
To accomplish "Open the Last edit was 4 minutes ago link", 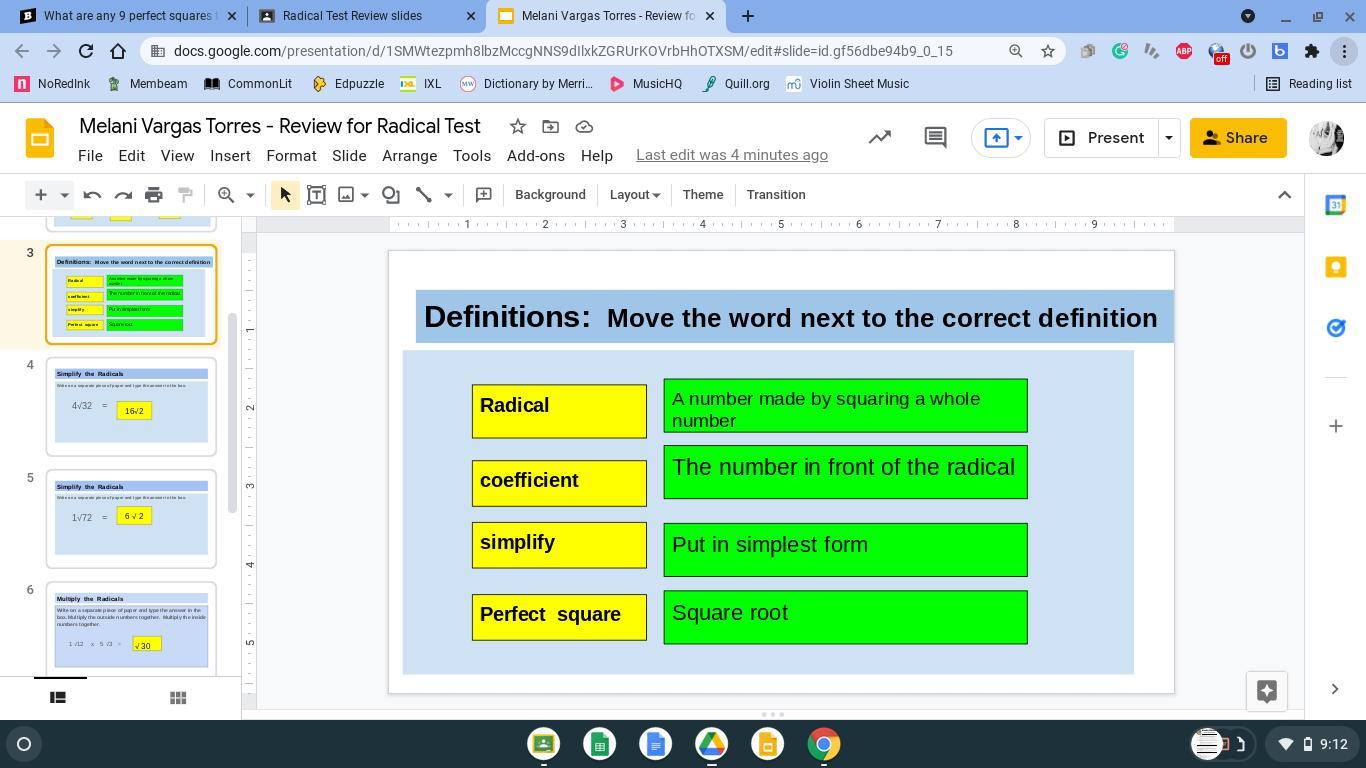I will click(x=732, y=155).
